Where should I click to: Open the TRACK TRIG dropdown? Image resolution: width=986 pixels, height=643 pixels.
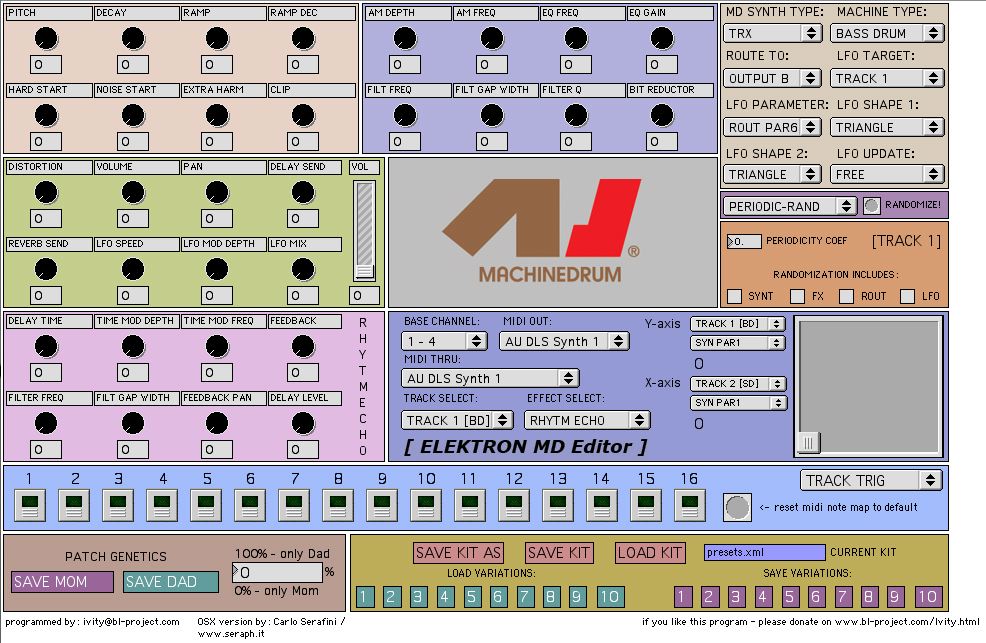point(871,480)
